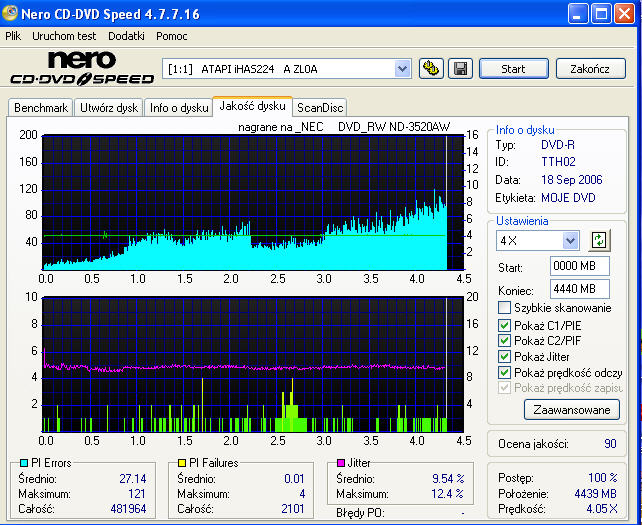
Task: Open the drive options gears icon
Action: [x=431, y=68]
